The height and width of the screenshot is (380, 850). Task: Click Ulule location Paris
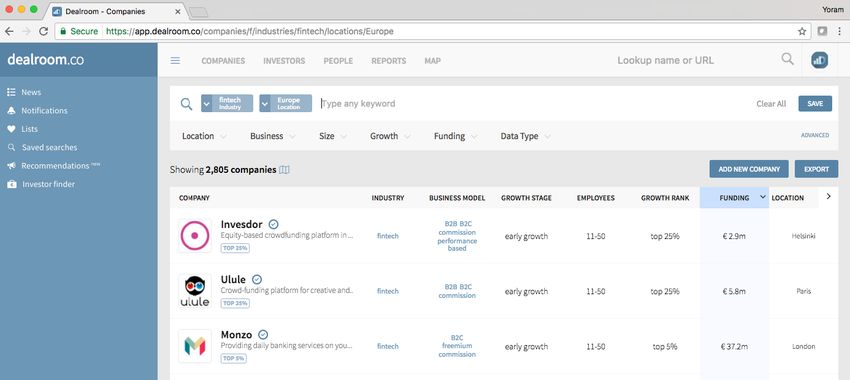[804, 291]
